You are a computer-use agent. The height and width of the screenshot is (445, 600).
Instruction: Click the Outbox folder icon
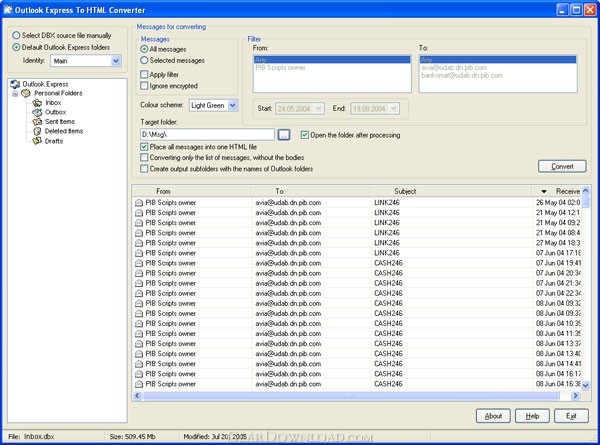pyautogui.click(x=38, y=111)
